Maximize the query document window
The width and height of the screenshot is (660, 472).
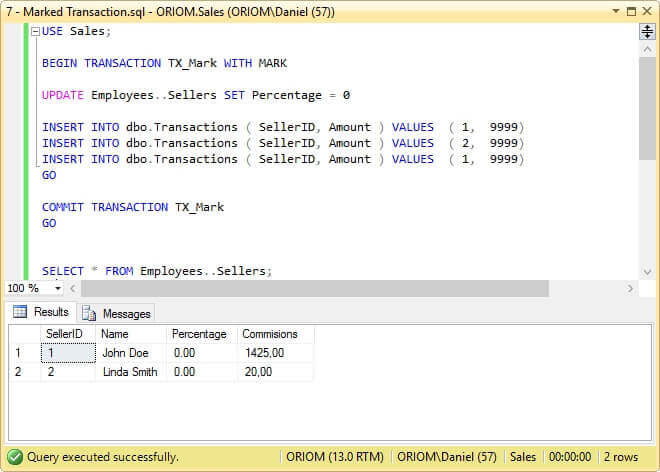coord(631,11)
